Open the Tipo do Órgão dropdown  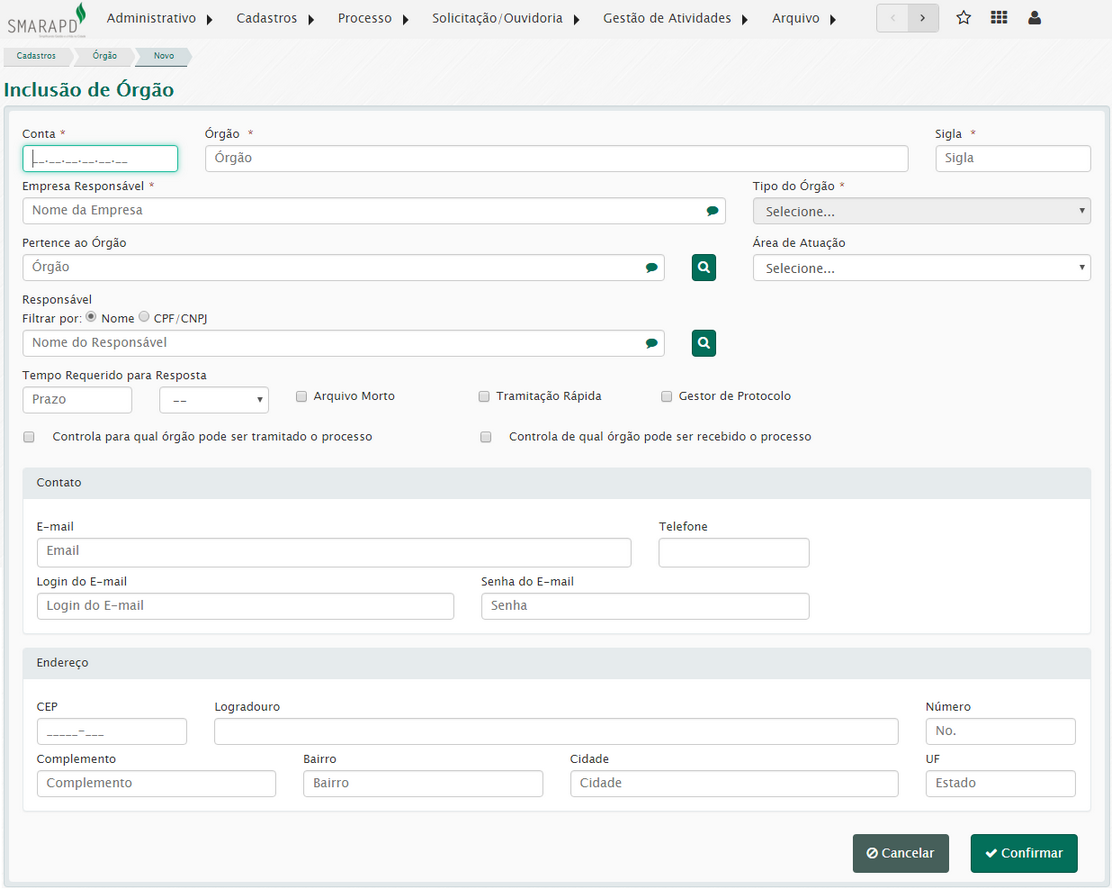921,211
